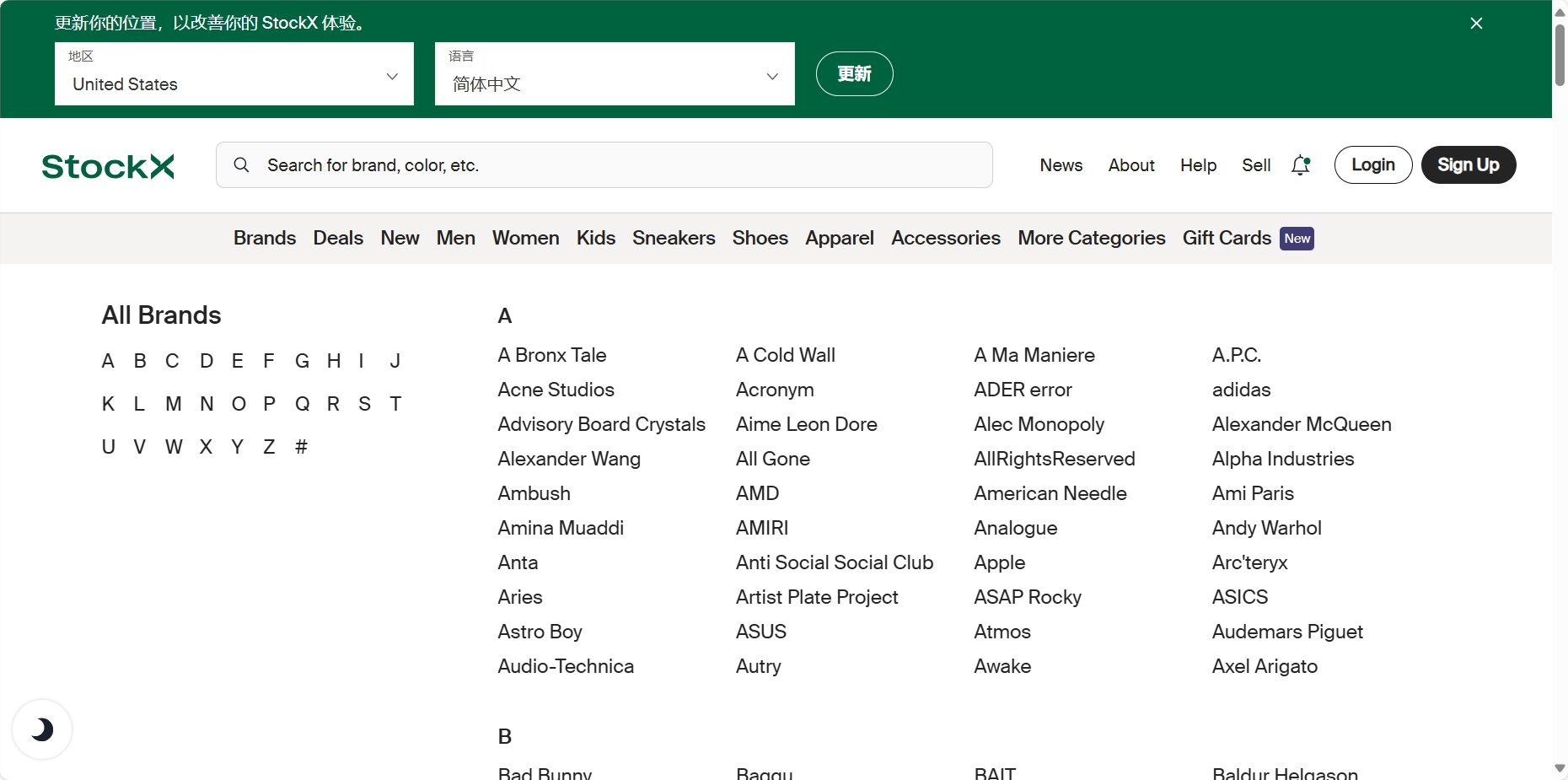Open the A Bronx Tale brand

click(552, 356)
